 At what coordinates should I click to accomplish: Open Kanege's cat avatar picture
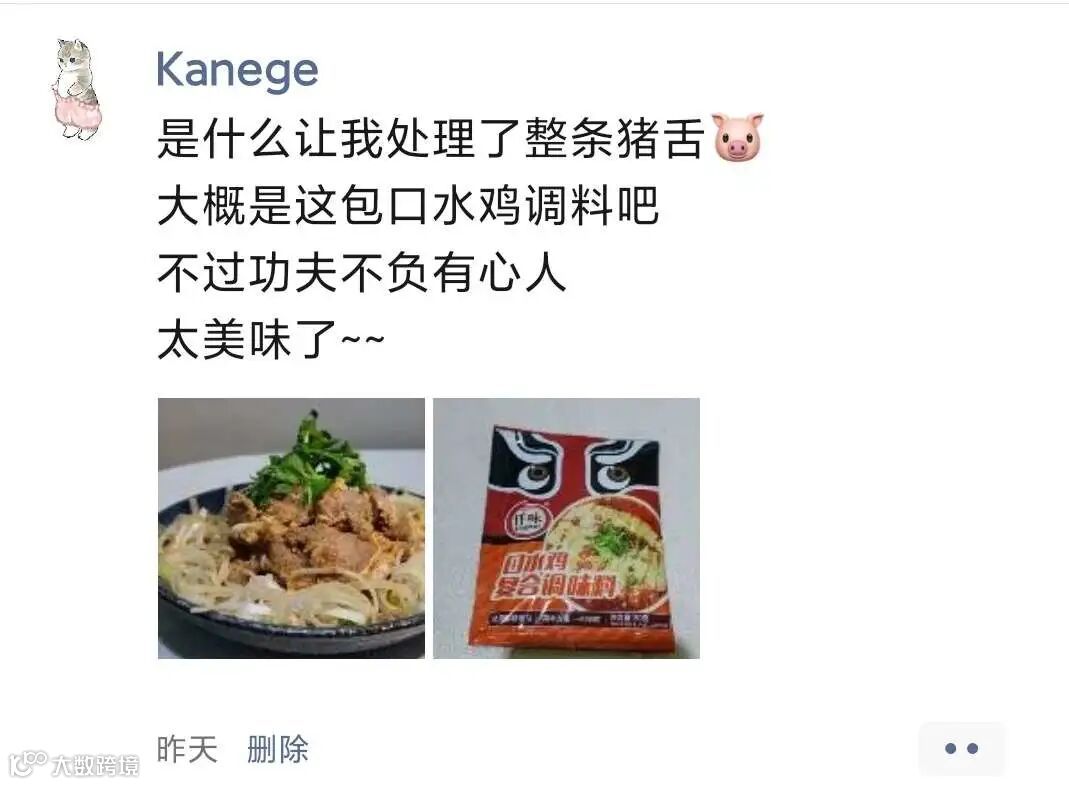pos(76,89)
